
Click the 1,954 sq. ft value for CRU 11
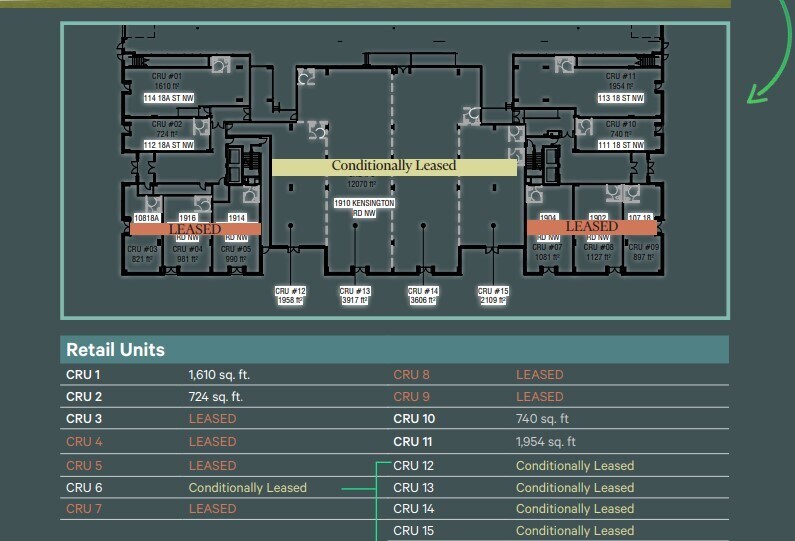click(546, 442)
